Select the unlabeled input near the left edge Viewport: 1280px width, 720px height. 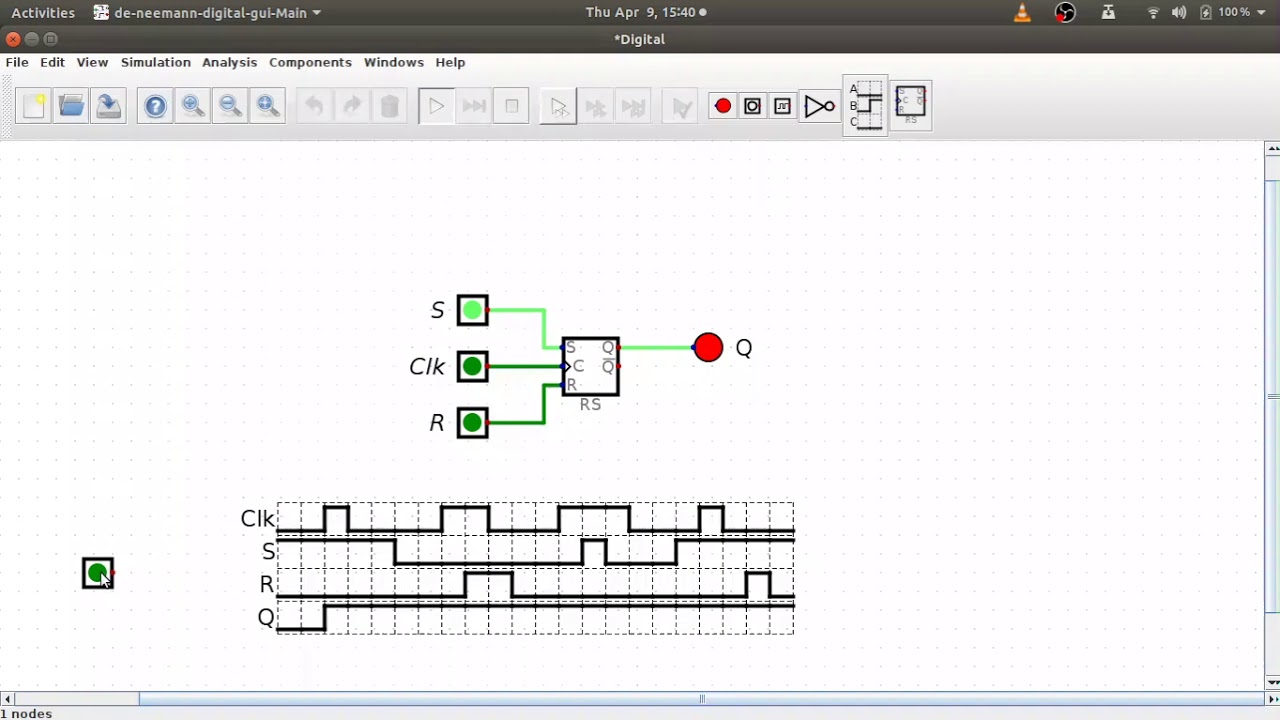coord(97,573)
